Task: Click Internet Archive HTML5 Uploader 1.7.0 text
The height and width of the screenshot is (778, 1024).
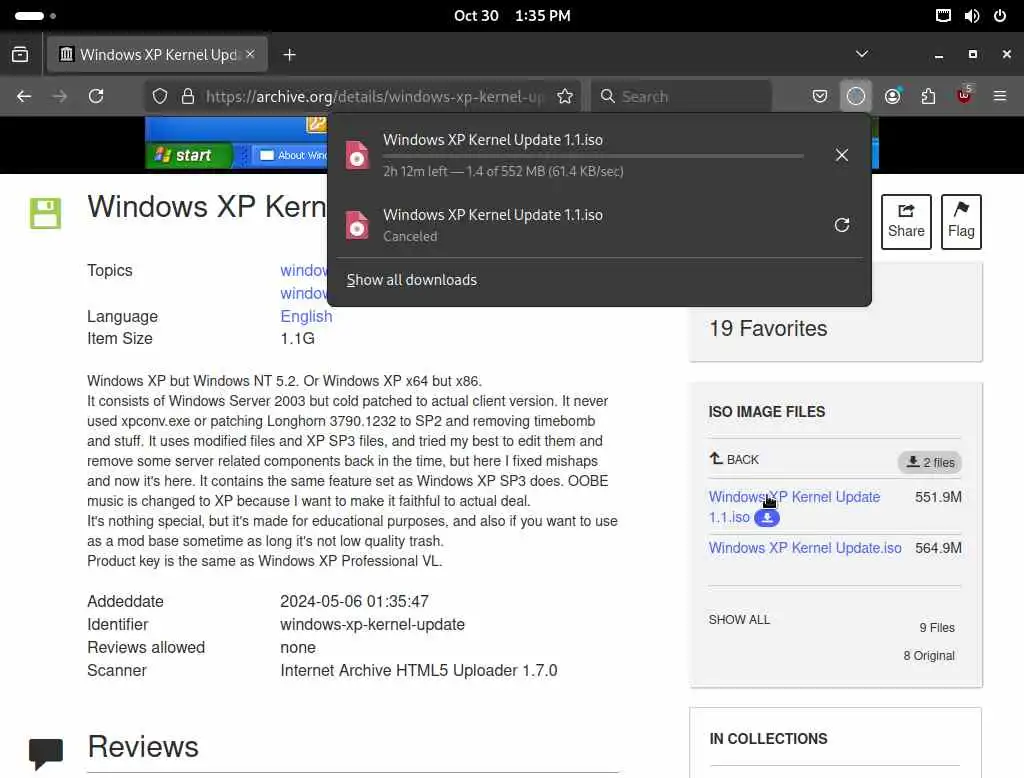Action: pos(419,670)
